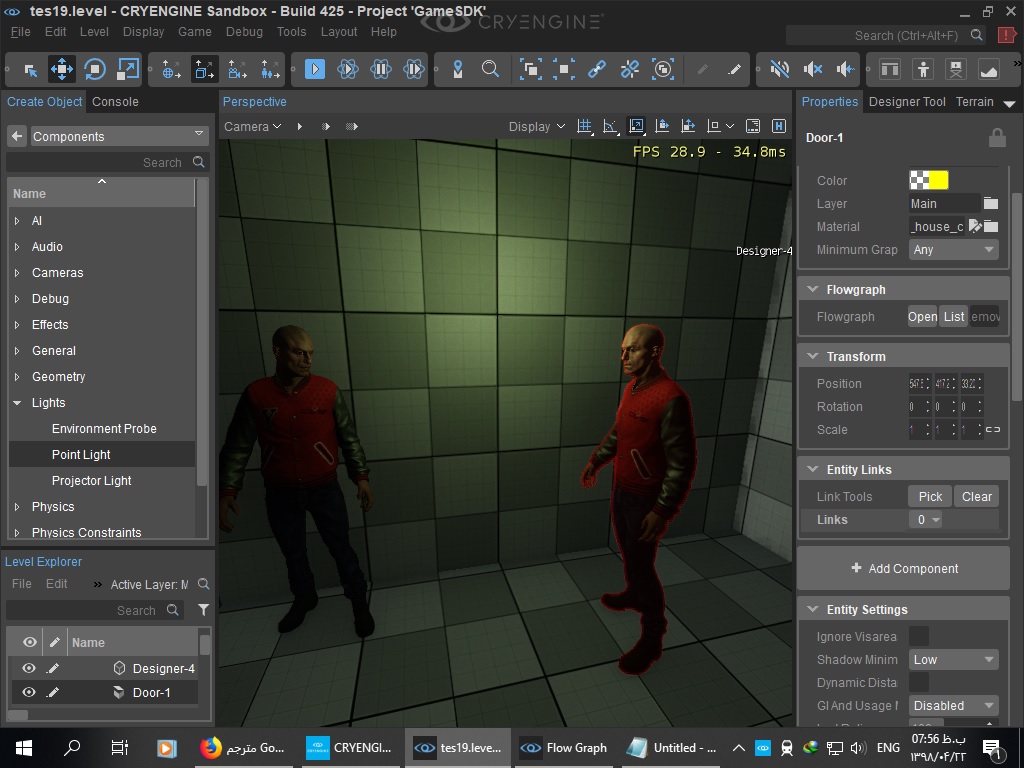Click the yellow Color swatch
1024x768 pixels.
[x=938, y=180]
